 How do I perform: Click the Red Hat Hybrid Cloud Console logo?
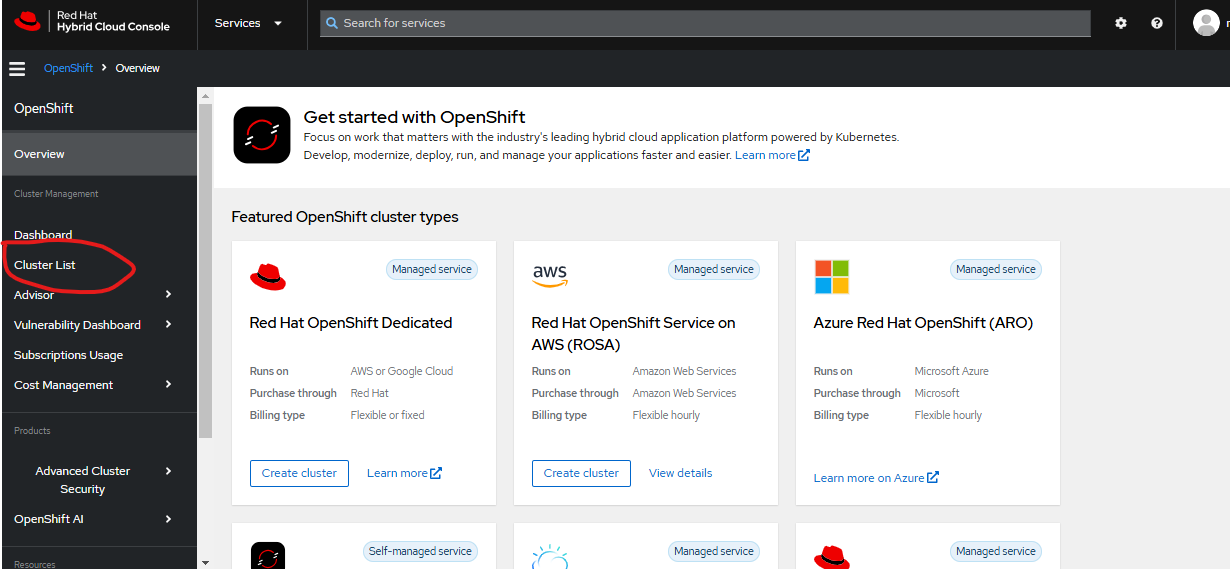(x=92, y=22)
